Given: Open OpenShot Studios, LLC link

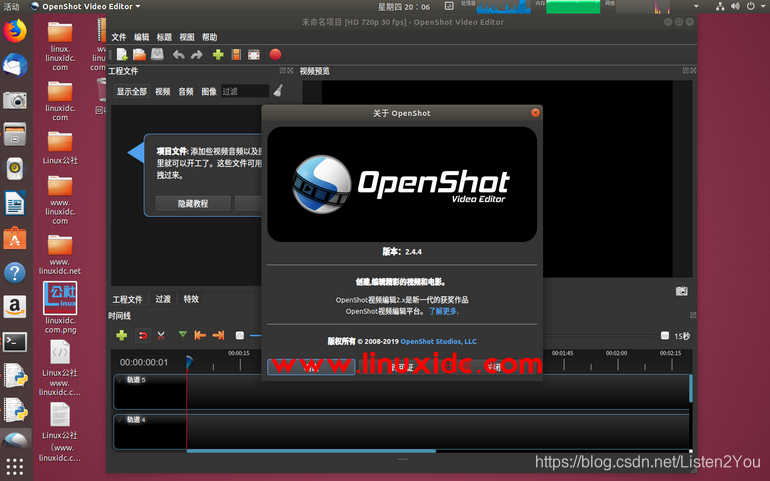Looking at the screenshot, I should (x=438, y=341).
